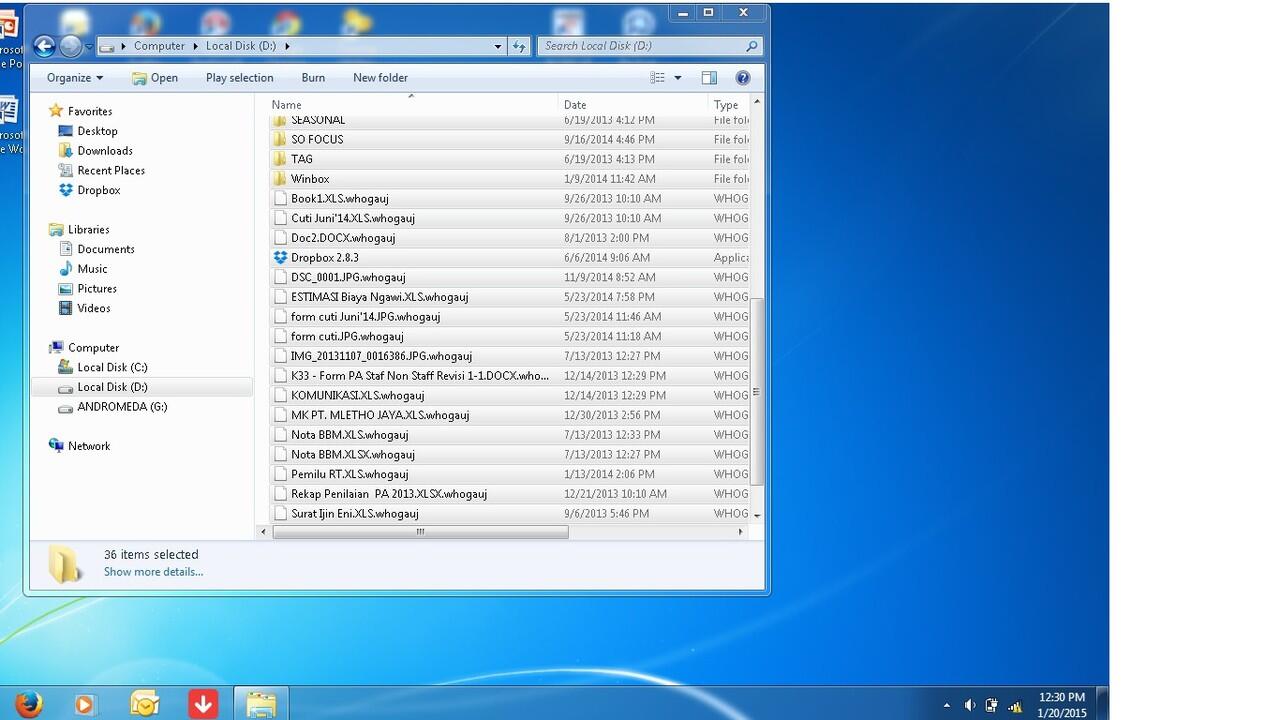Select the file KOMUNIKASI.XLS.whogauj
The image size is (1280, 720).
point(357,395)
